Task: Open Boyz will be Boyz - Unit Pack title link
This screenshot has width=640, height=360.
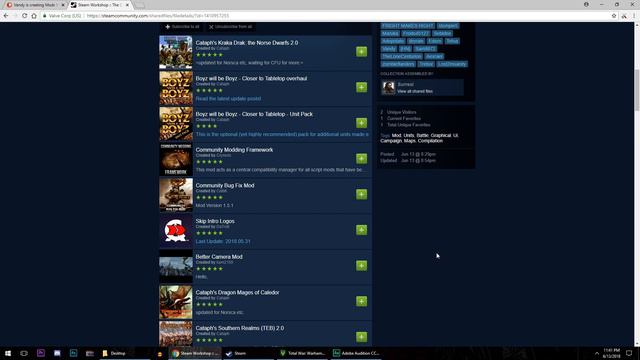Action: pyautogui.click(x=254, y=114)
